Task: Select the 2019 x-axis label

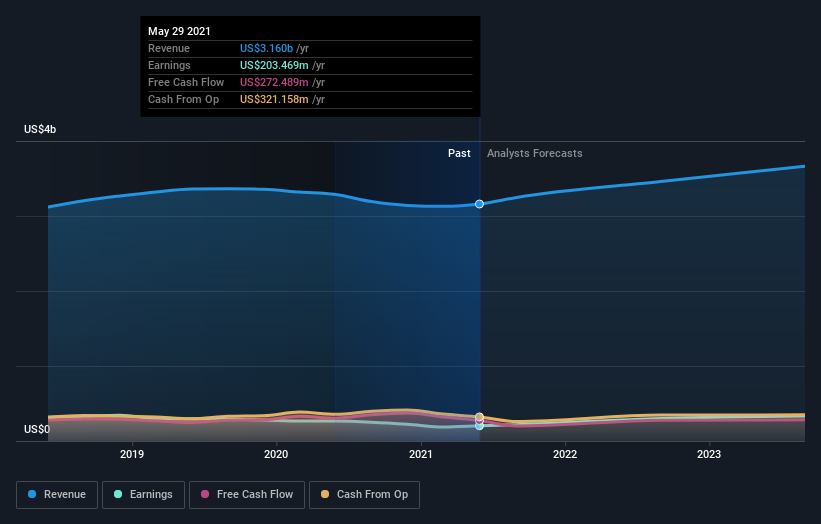Action: (x=132, y=454)
